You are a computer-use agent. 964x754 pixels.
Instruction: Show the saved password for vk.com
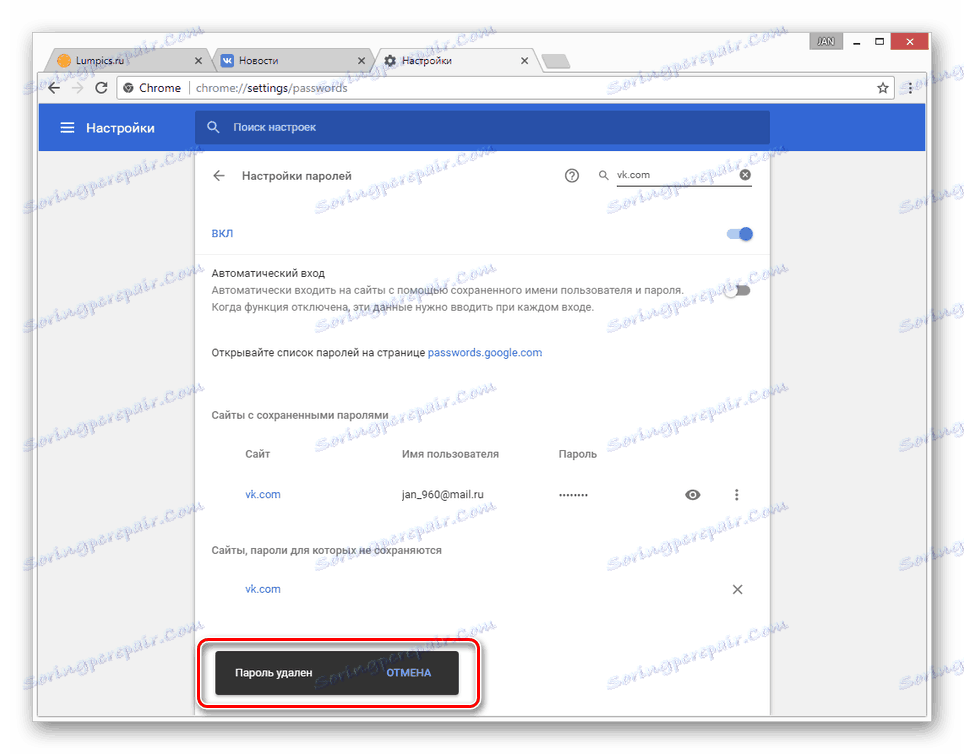[x=693, y=494]
